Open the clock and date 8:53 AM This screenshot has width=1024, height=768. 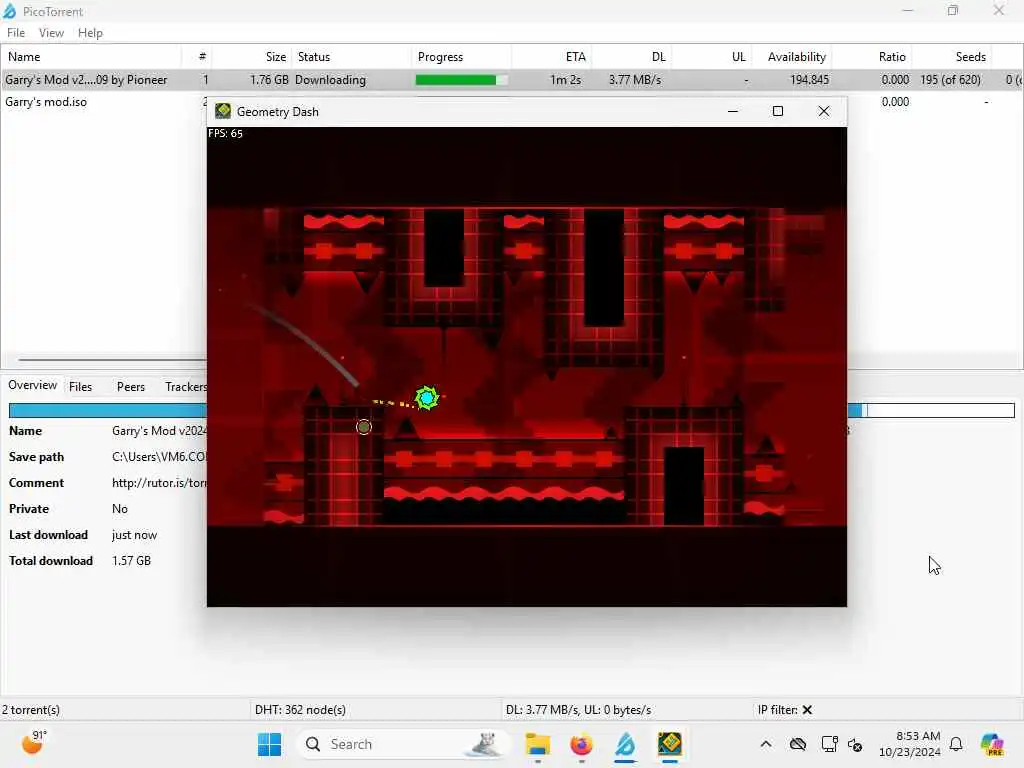(x=910, y=744)
